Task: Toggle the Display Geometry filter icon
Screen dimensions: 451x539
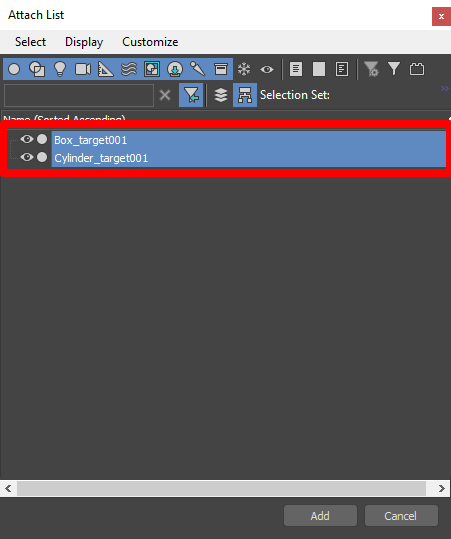Action: click(x=14, y=69)
